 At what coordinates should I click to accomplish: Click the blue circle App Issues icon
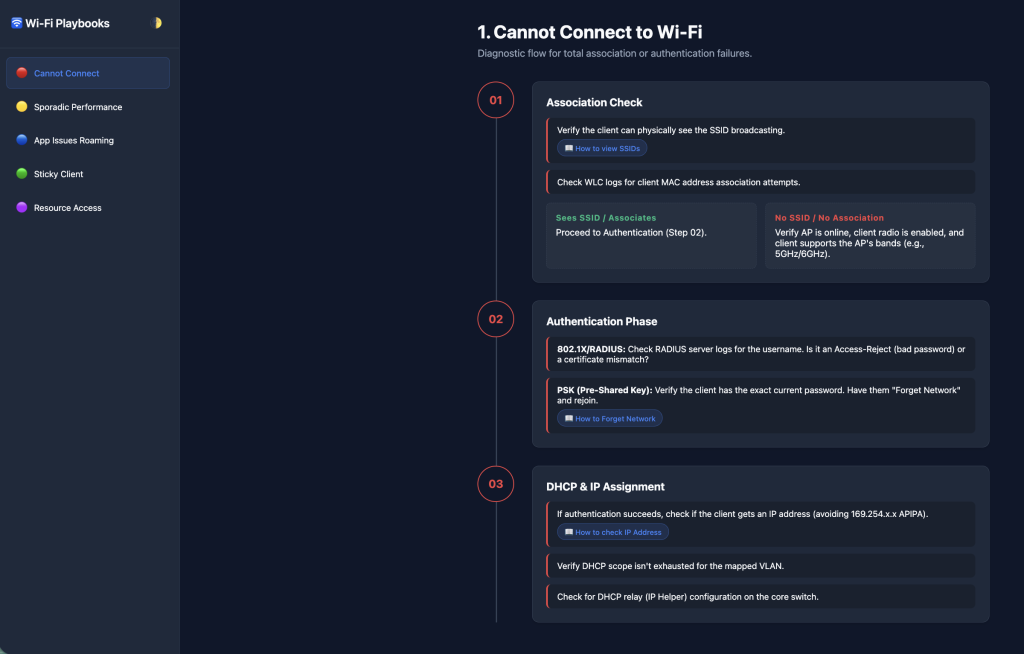point(22,140)
